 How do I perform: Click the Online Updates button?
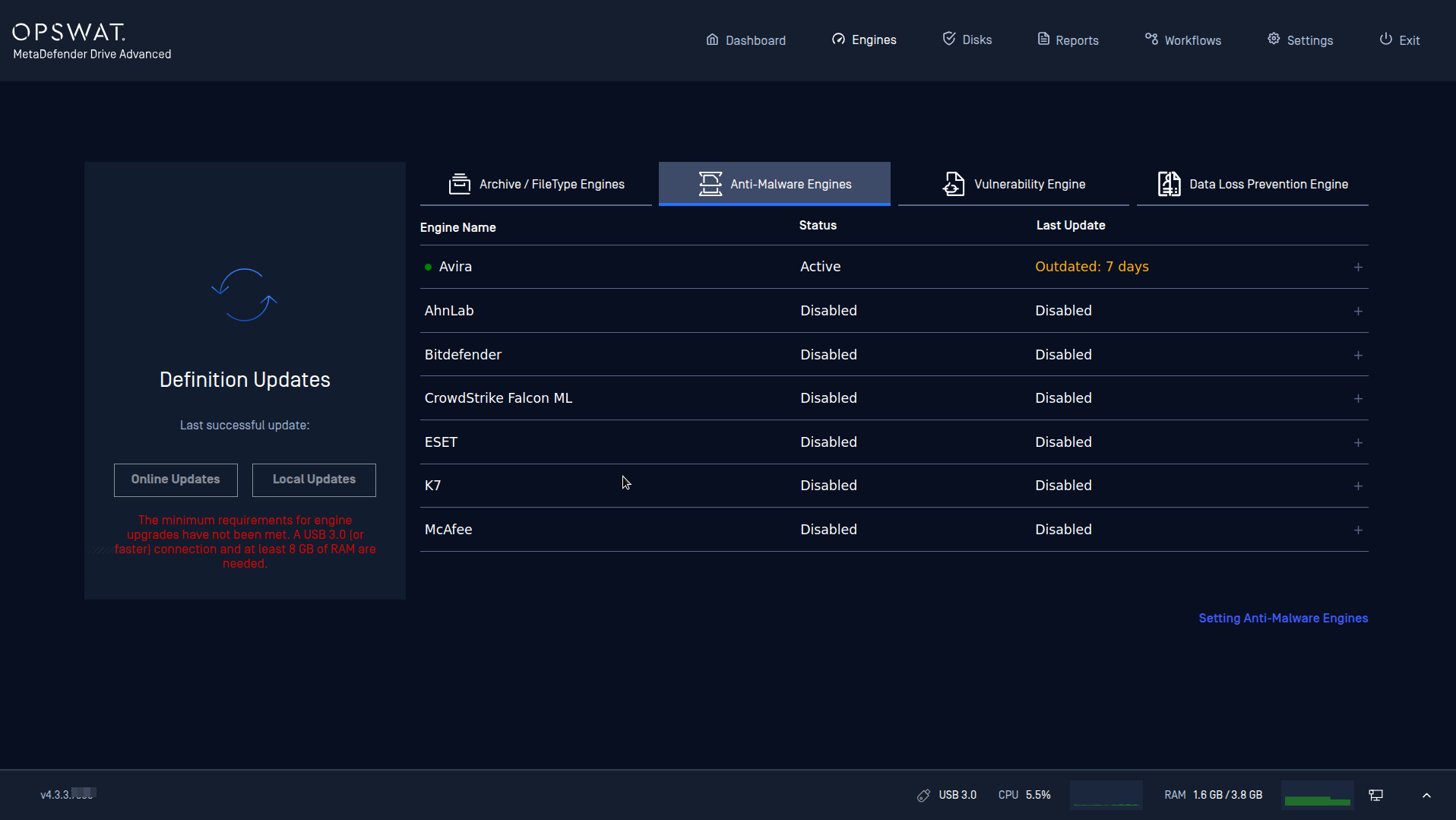point(176,480)
